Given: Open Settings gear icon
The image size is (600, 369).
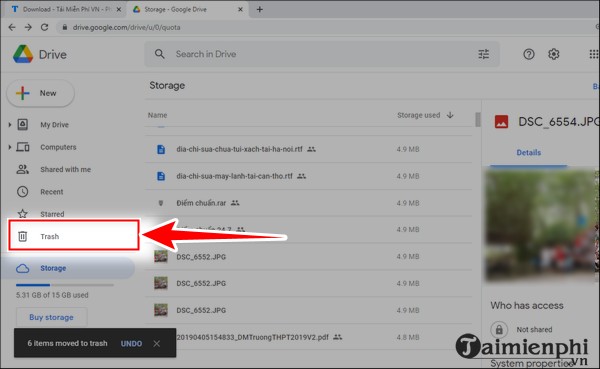Looking at the screenshot, I should click(x=553, y=54).
